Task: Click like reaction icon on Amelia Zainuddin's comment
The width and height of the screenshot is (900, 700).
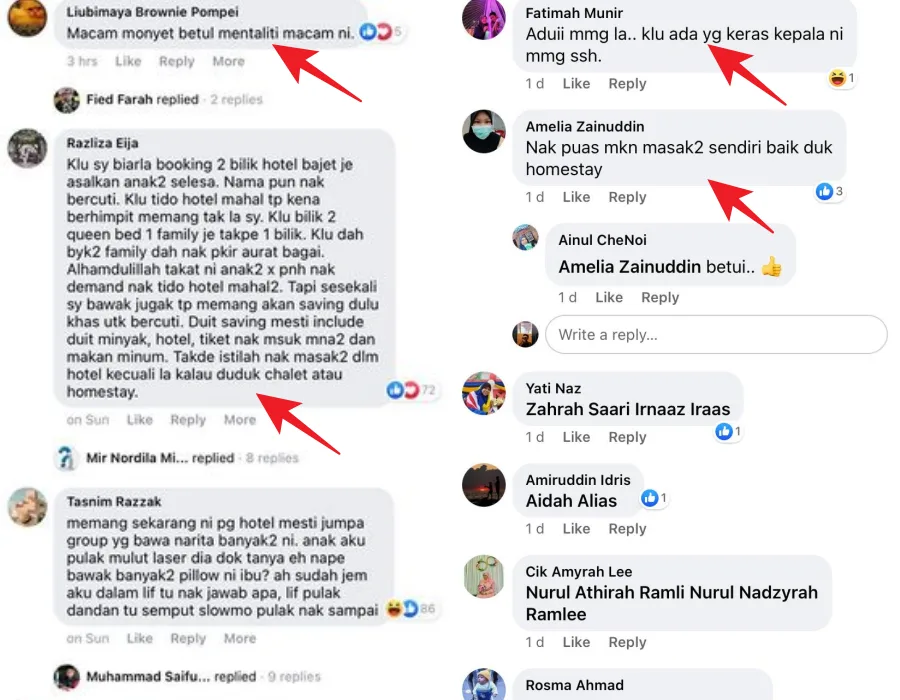Action: [x=824, y=191]
